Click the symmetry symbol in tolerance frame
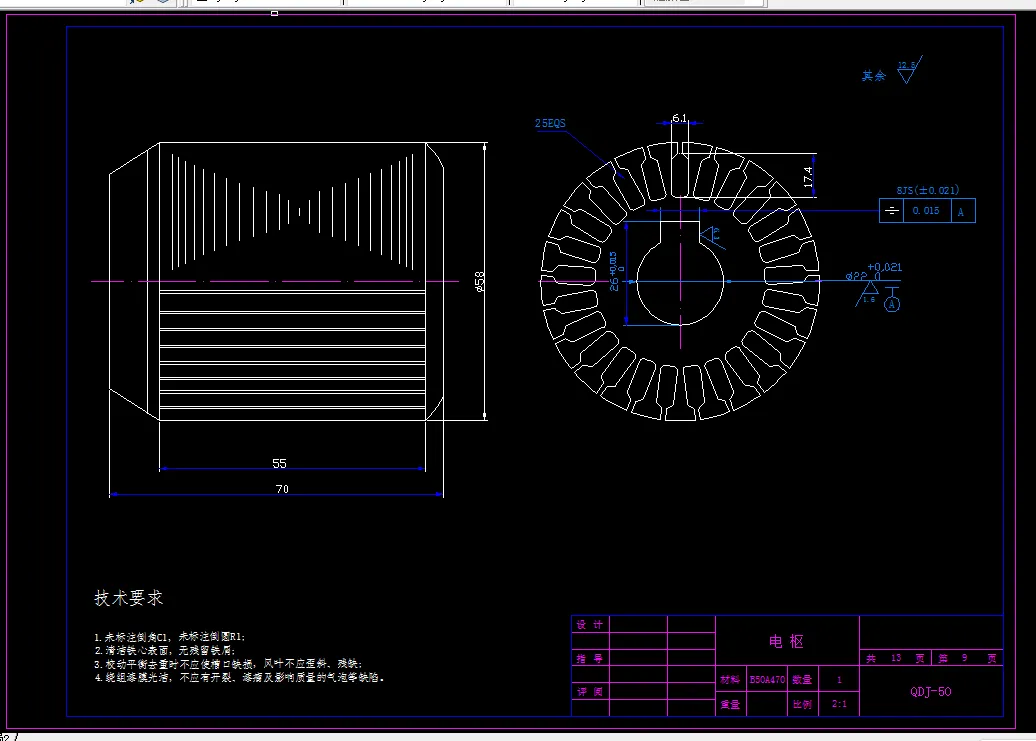The image size is (1036, 741). click(891, 211)
